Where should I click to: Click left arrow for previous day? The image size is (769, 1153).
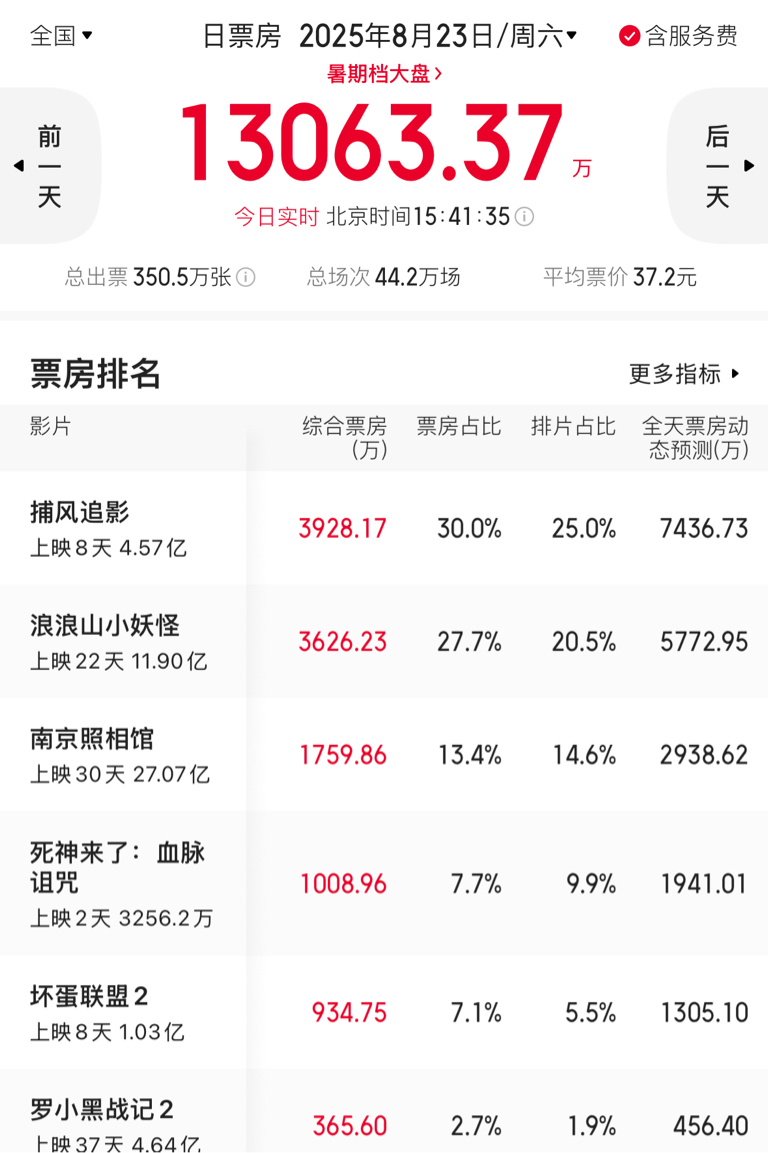(19, 166)
